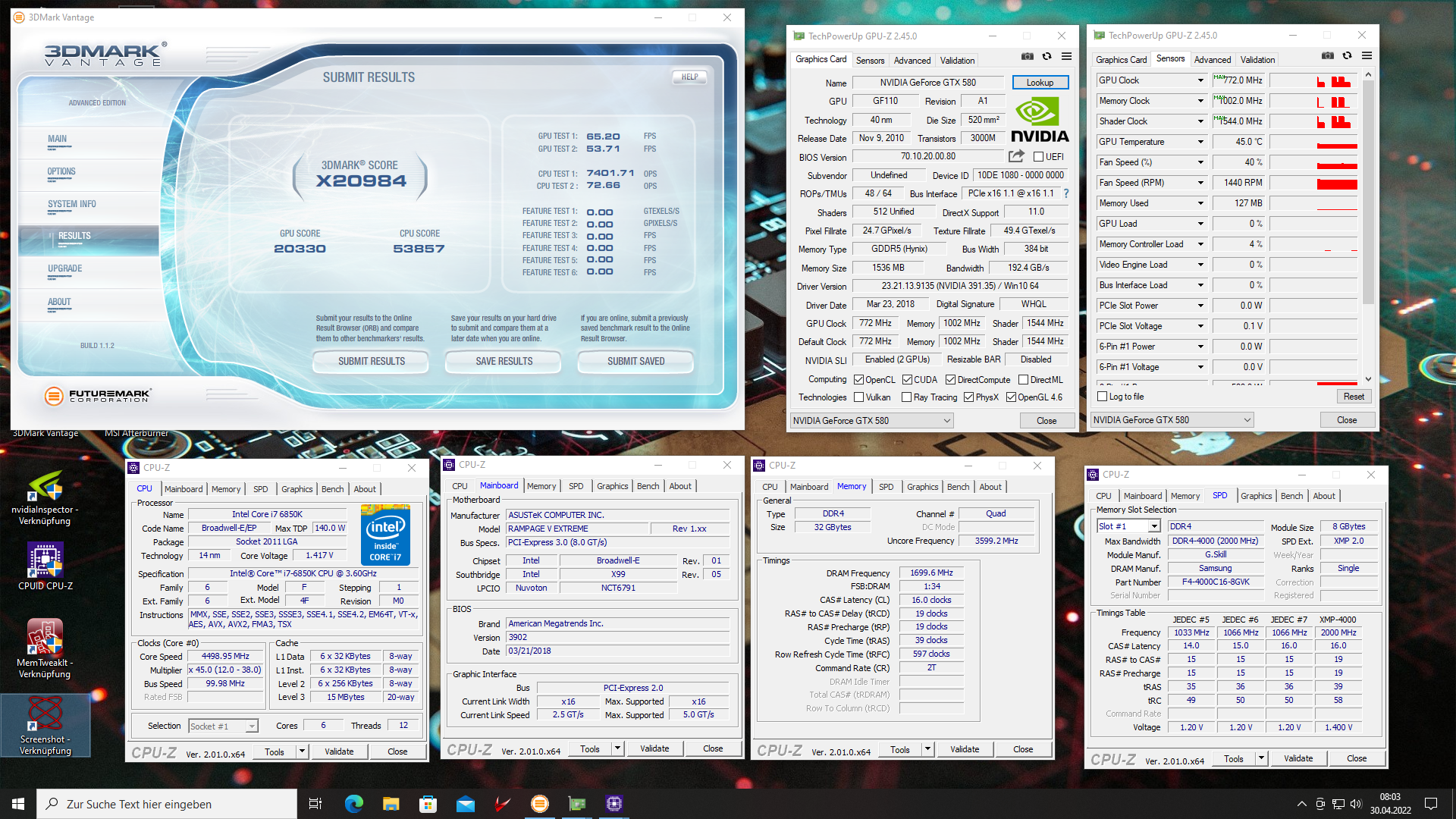Click the volume icon in system tray
The height and width of the screenshot is (819, 1456).
coord(1356,804)
